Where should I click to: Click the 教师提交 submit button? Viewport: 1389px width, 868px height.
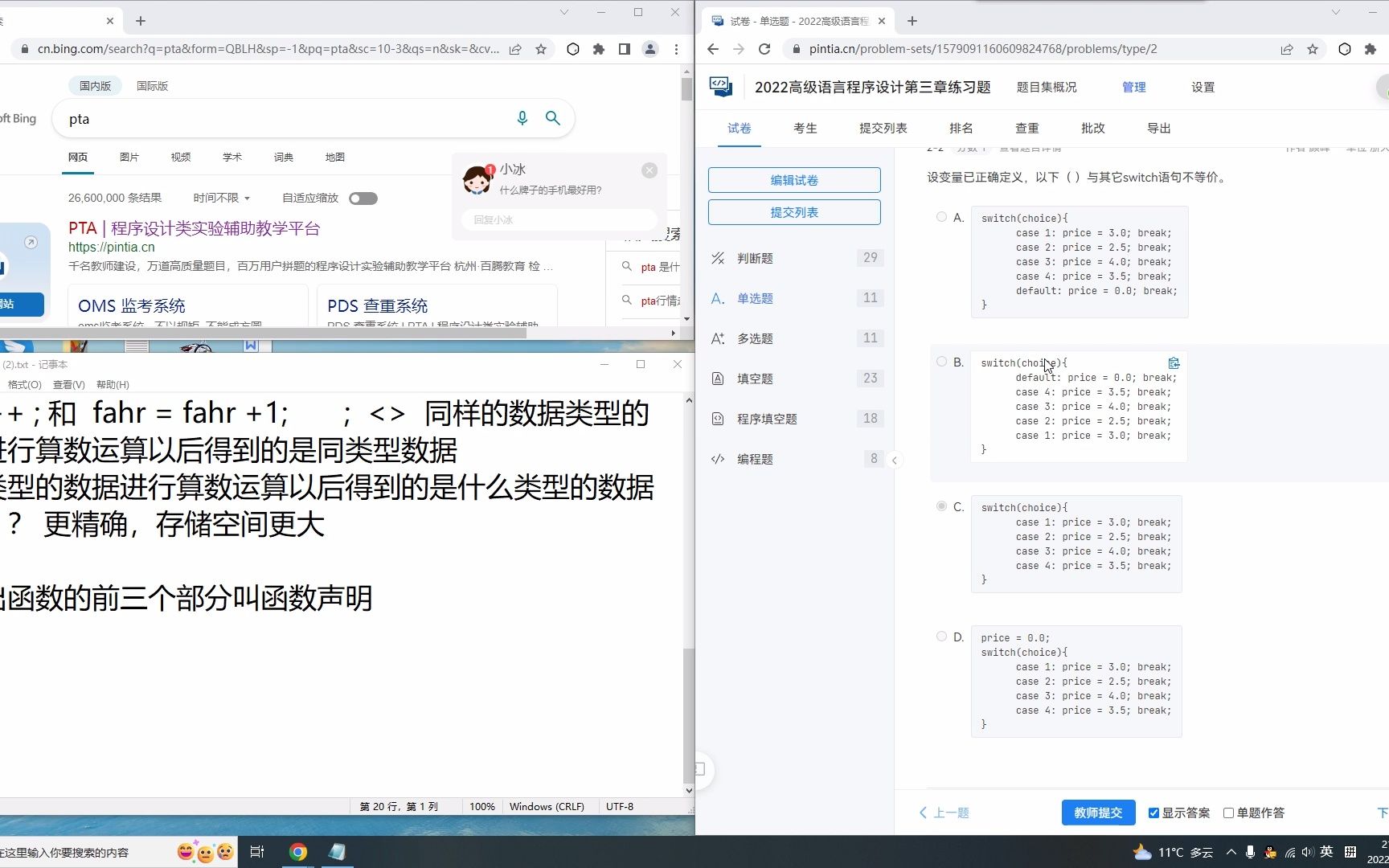(1097, 813)
